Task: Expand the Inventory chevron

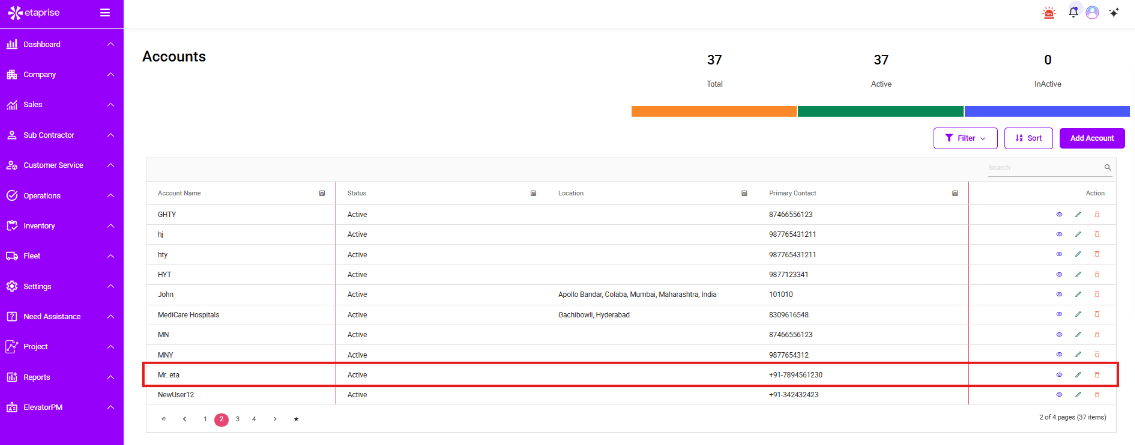Action: pyautogui.click(x=111, y=226)
